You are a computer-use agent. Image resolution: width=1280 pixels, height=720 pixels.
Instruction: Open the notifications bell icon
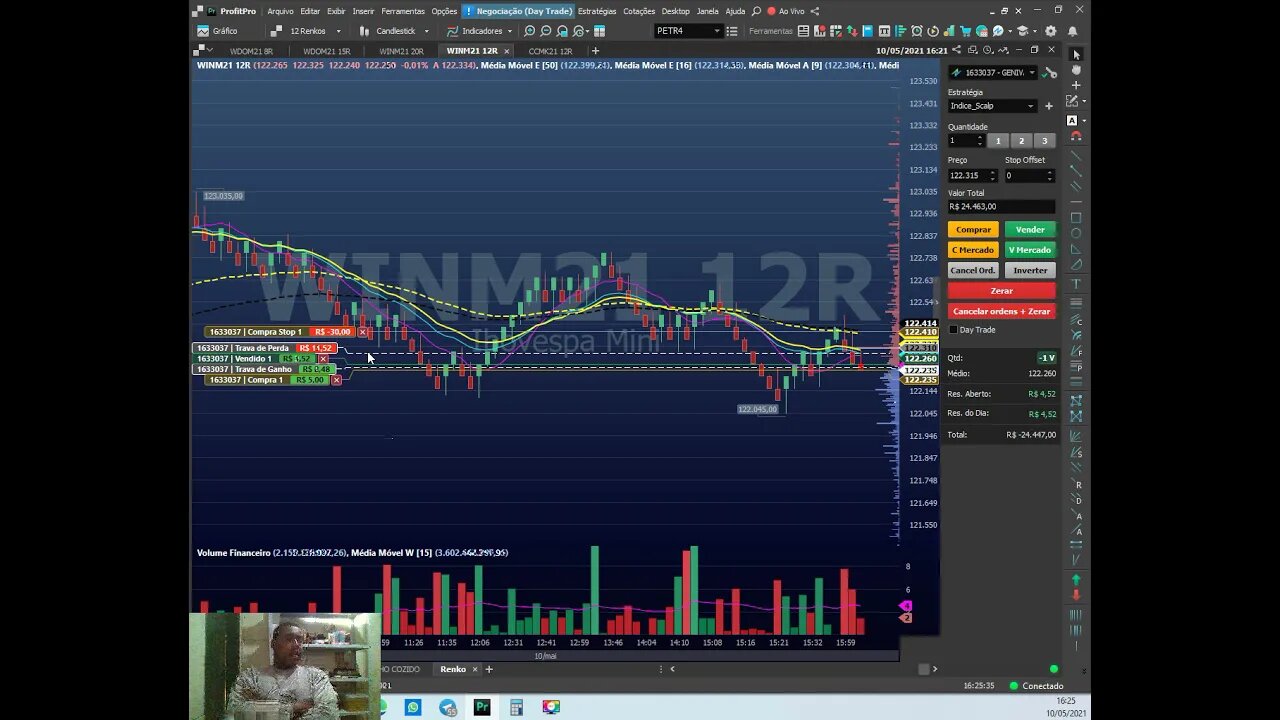click(1073, 31)
